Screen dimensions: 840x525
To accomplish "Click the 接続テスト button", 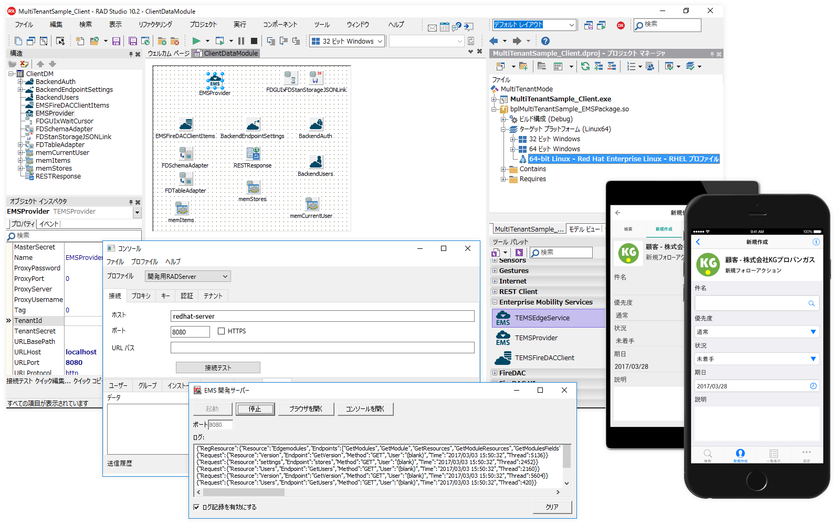I will pos(217,367).
